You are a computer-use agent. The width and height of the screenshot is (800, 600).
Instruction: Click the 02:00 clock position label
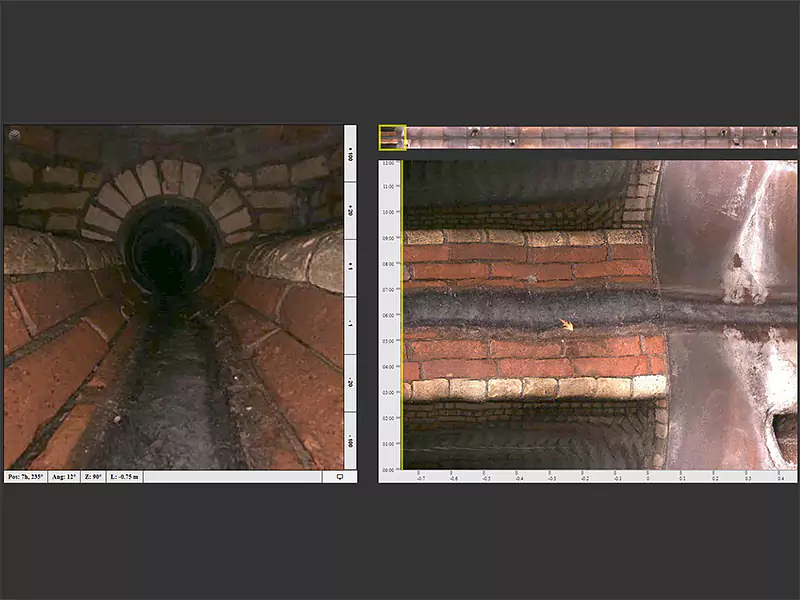[388, 418]
